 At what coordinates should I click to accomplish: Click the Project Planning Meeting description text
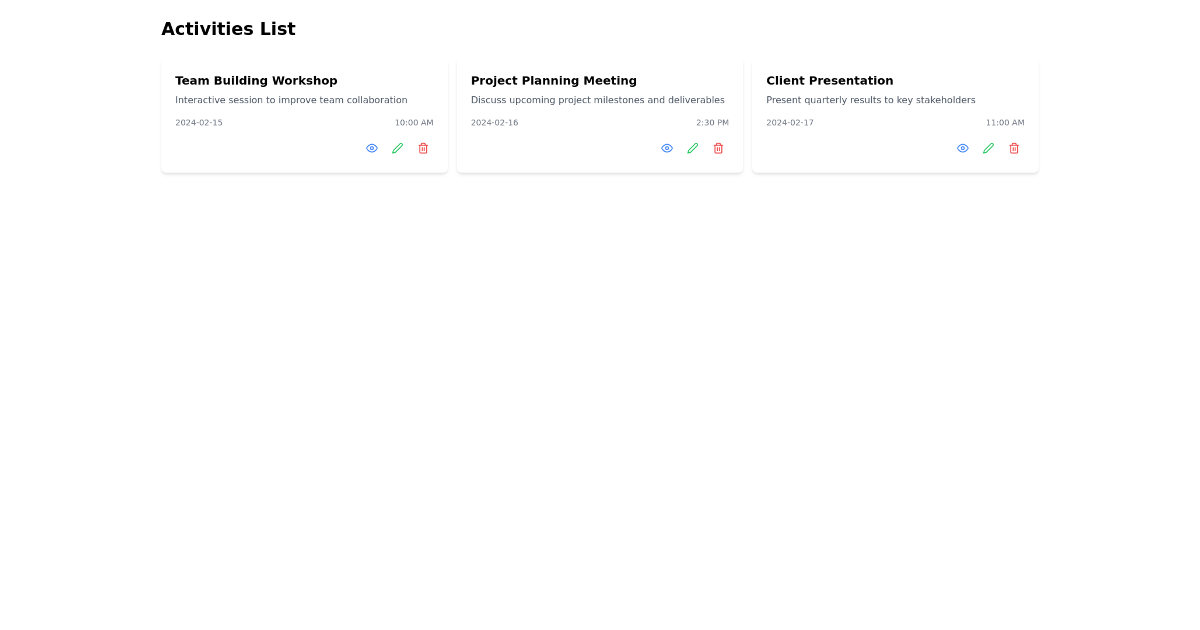(x=597, y=100)
